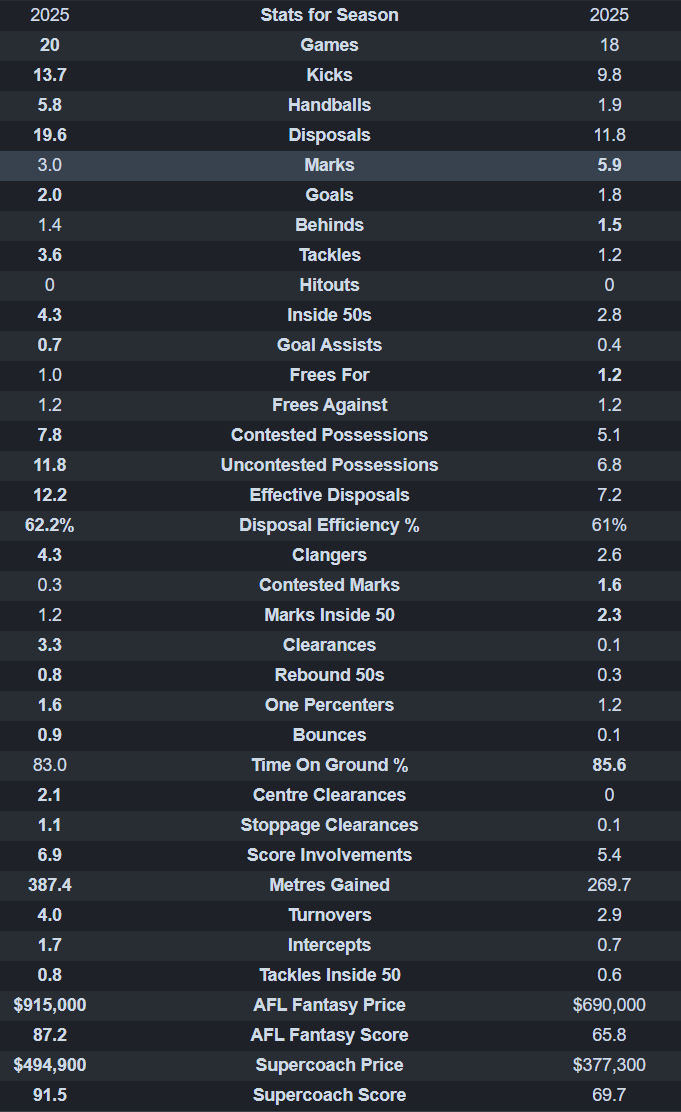Click the 5.9 Marks value
The image size is (681, 1112).
click(x=609, y=165)
